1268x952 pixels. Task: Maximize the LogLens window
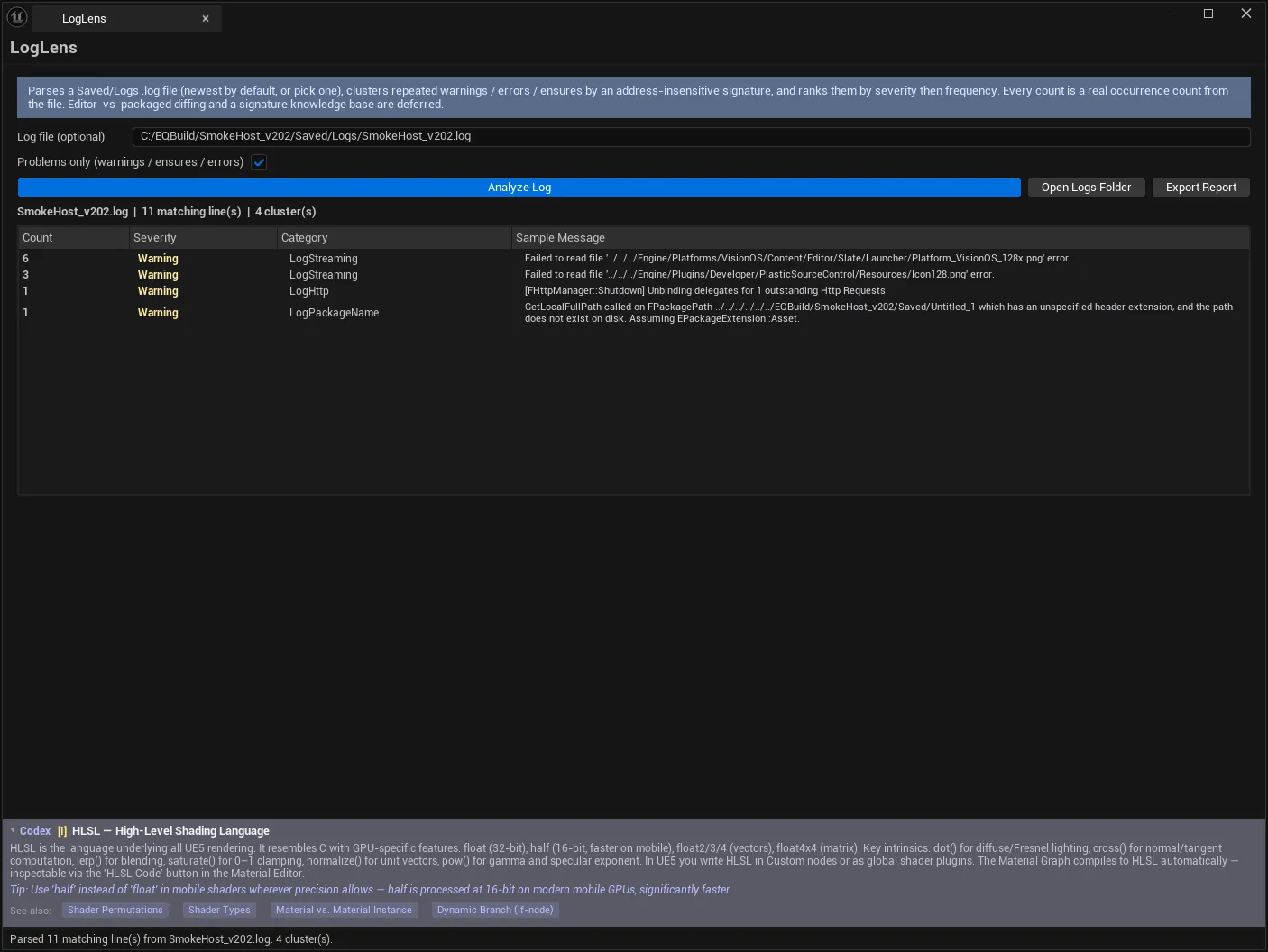(x=1208, y=14)
